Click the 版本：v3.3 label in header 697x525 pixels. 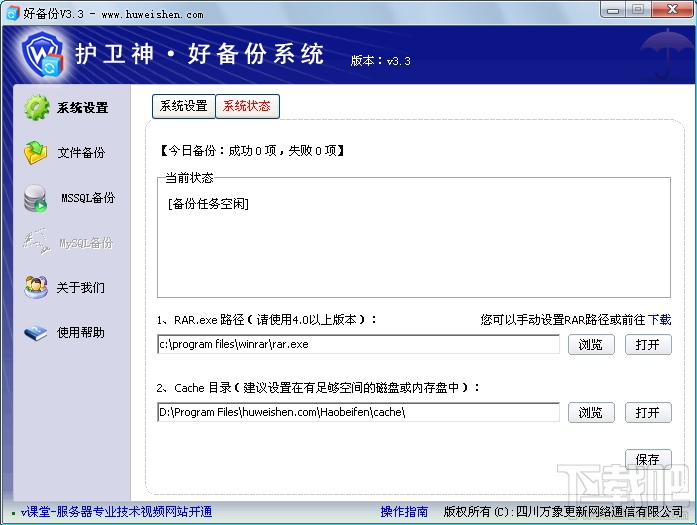pyautogui.click(x=381, y=61)
